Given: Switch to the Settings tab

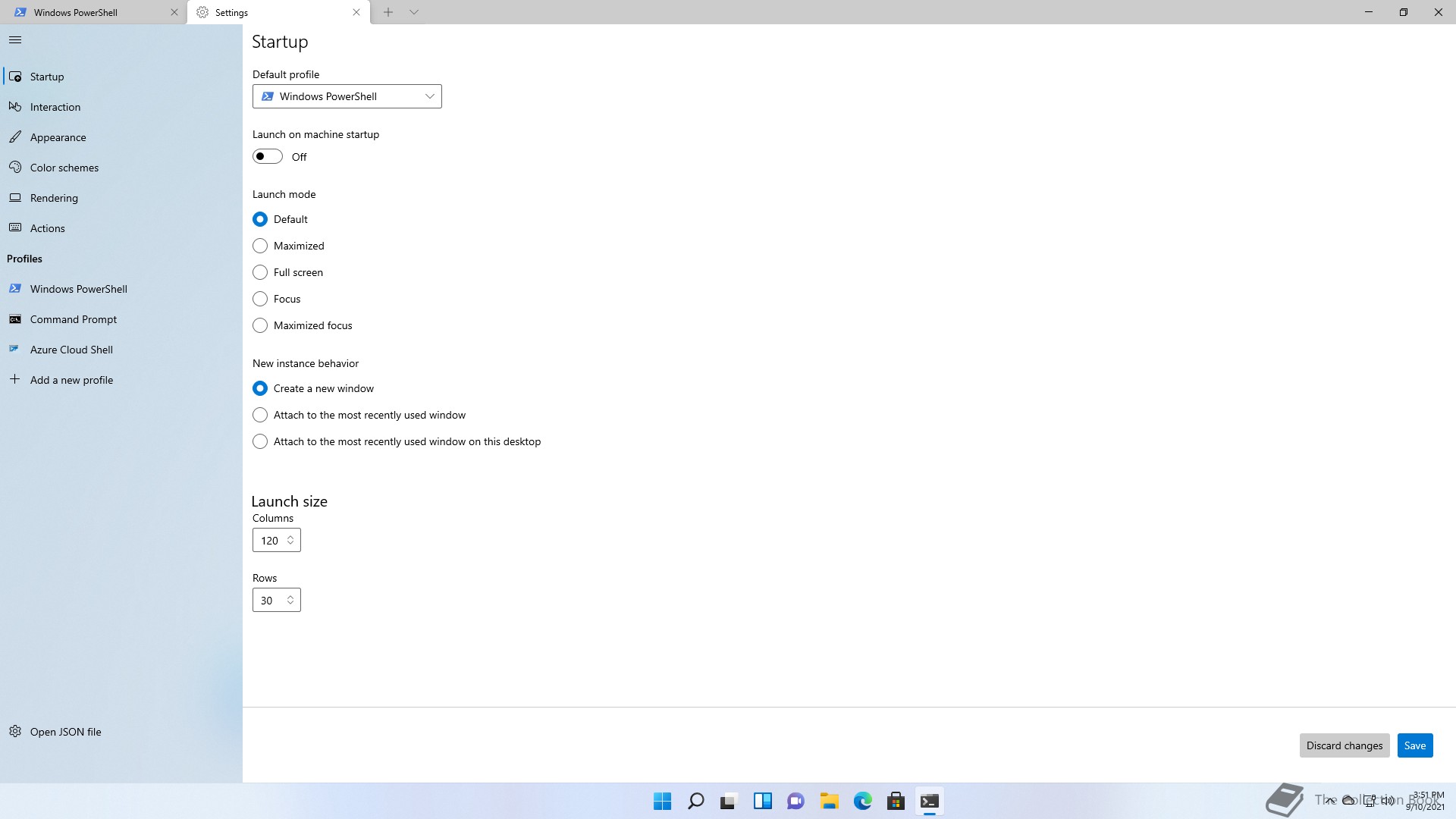Looking at the screenshot, I should [278, 12].
